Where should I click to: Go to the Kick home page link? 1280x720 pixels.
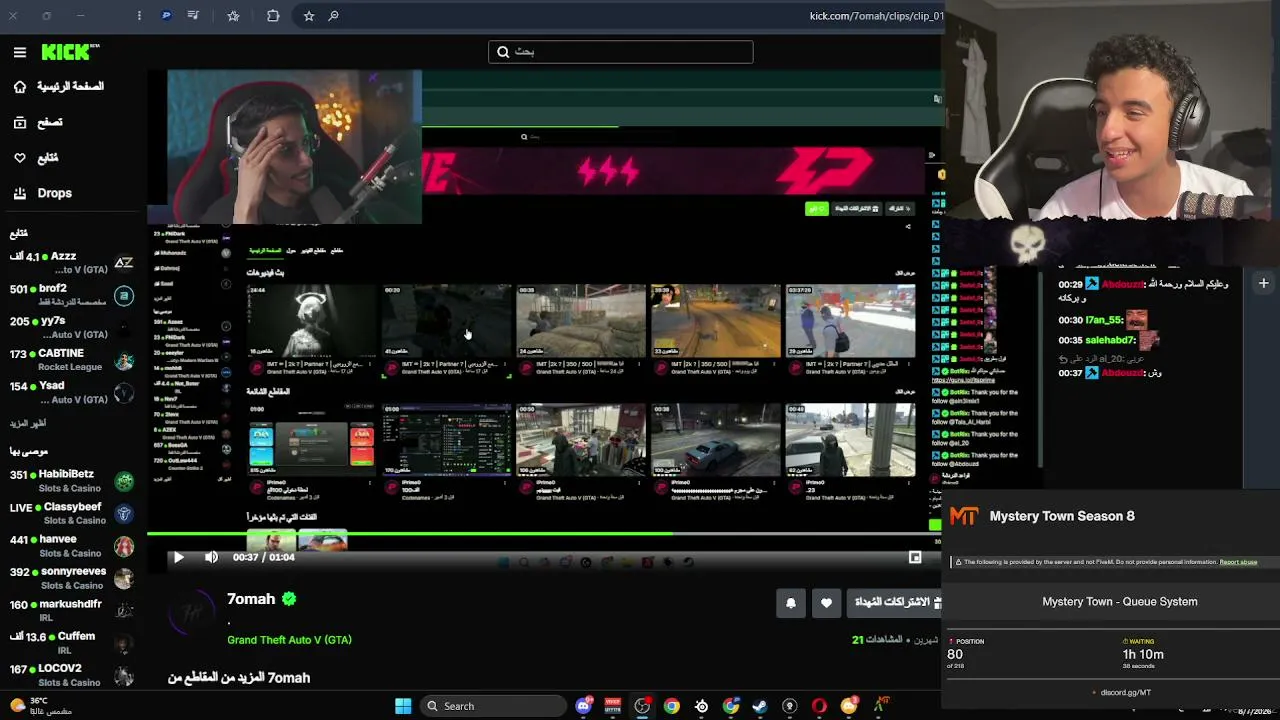59,87
